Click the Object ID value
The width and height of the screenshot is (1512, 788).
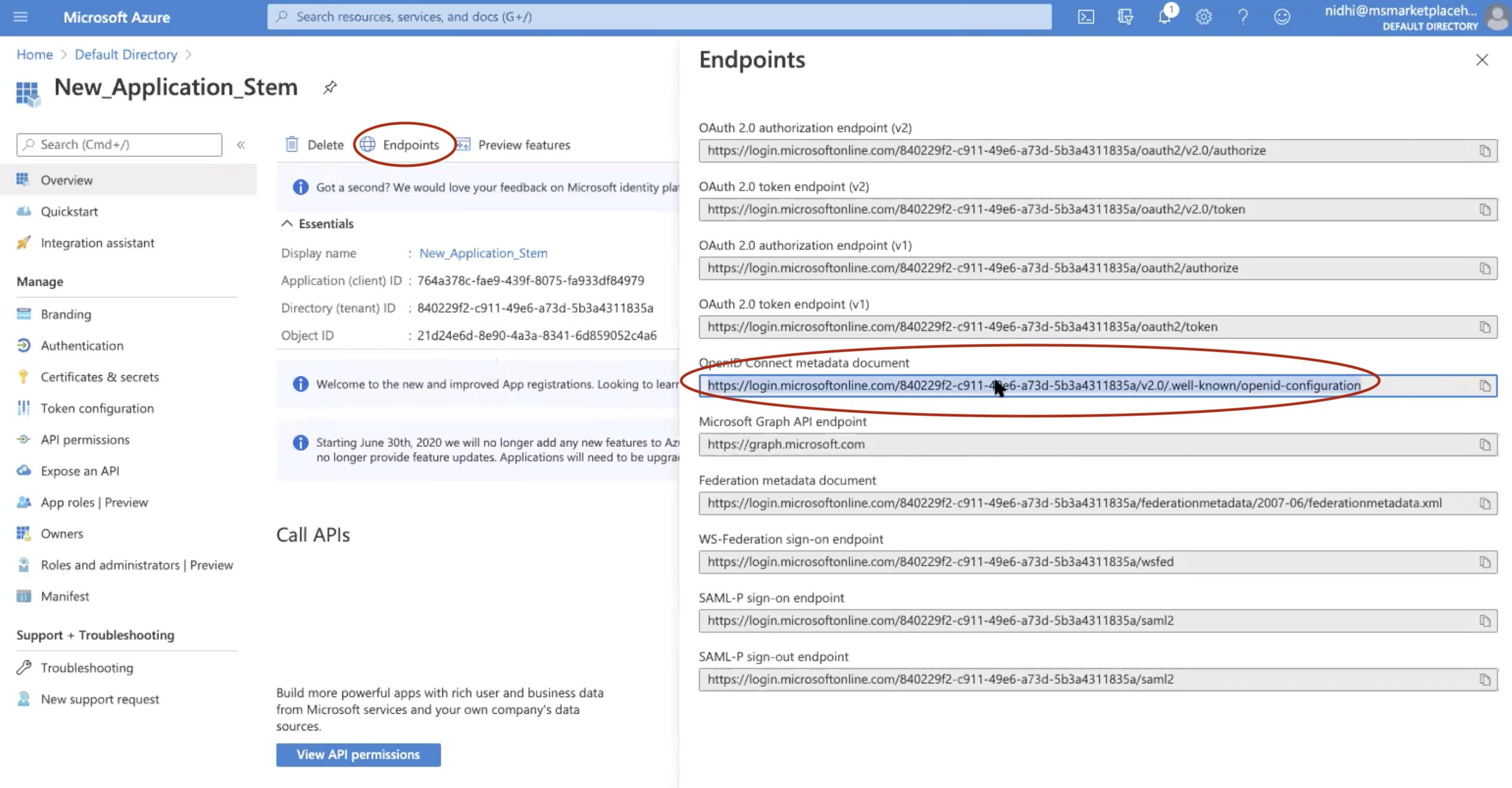click(x=536, y=336)
